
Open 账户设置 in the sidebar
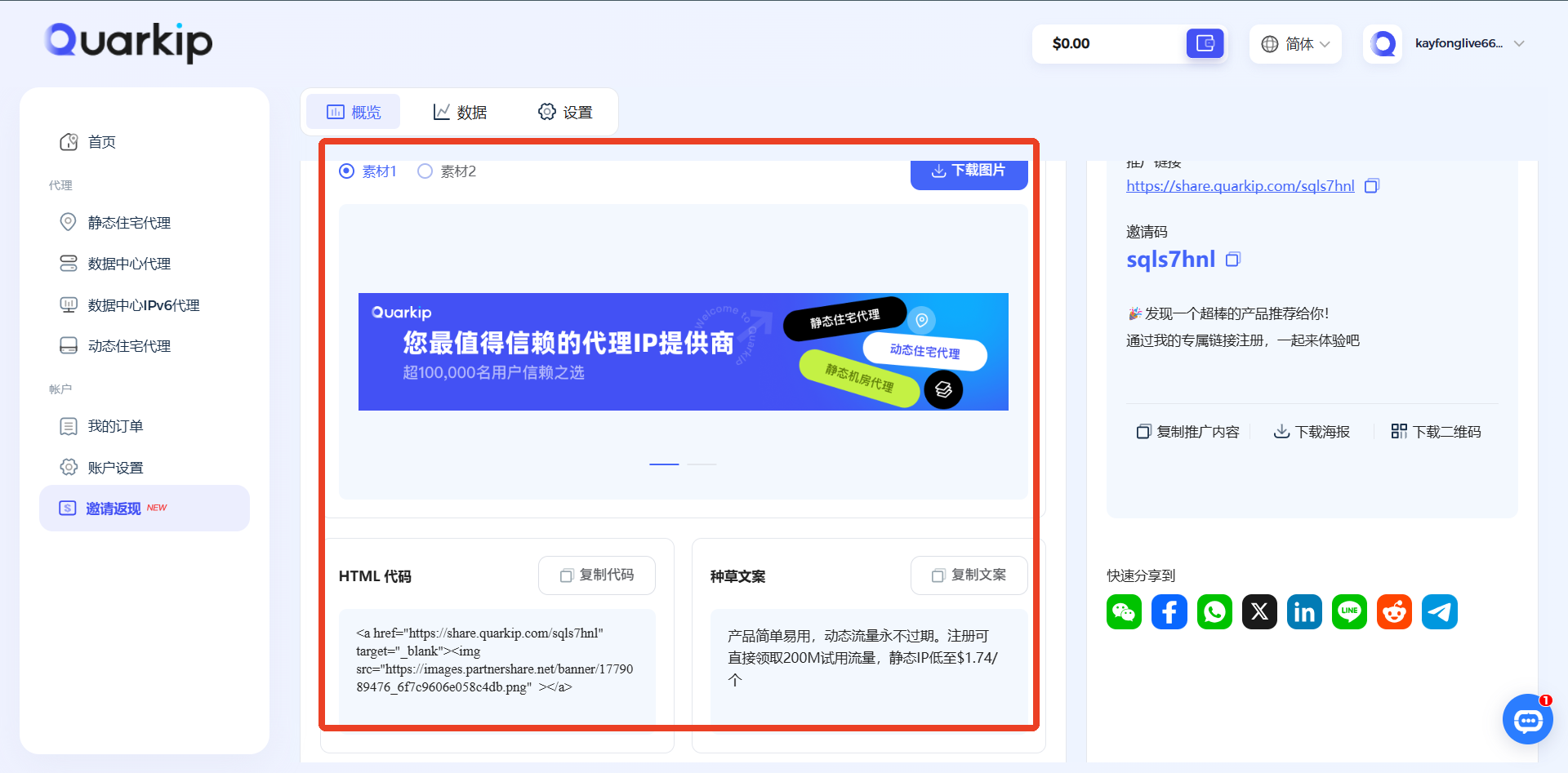tap(145, 468)
